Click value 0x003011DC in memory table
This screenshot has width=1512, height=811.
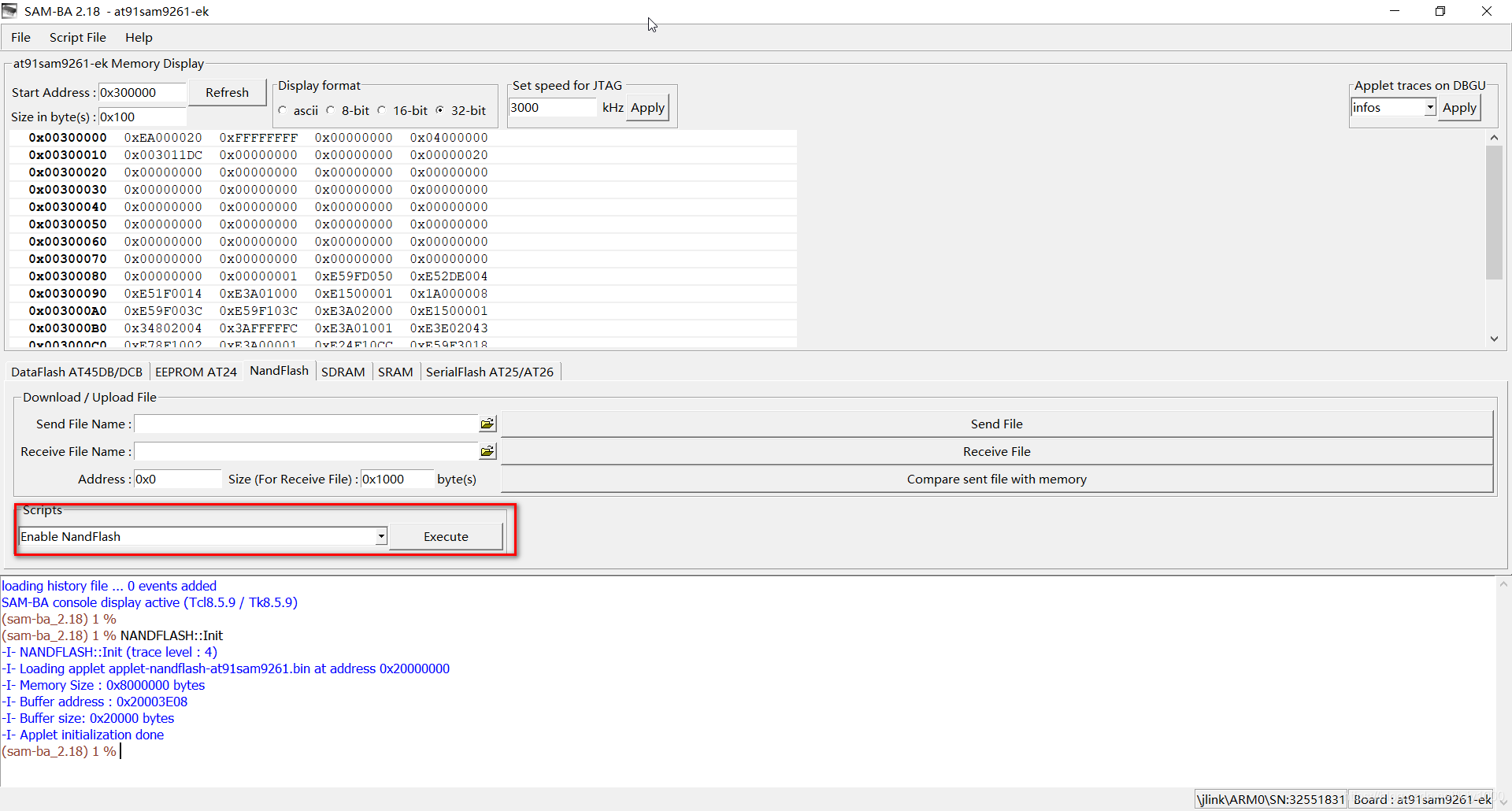click(163, 155)
